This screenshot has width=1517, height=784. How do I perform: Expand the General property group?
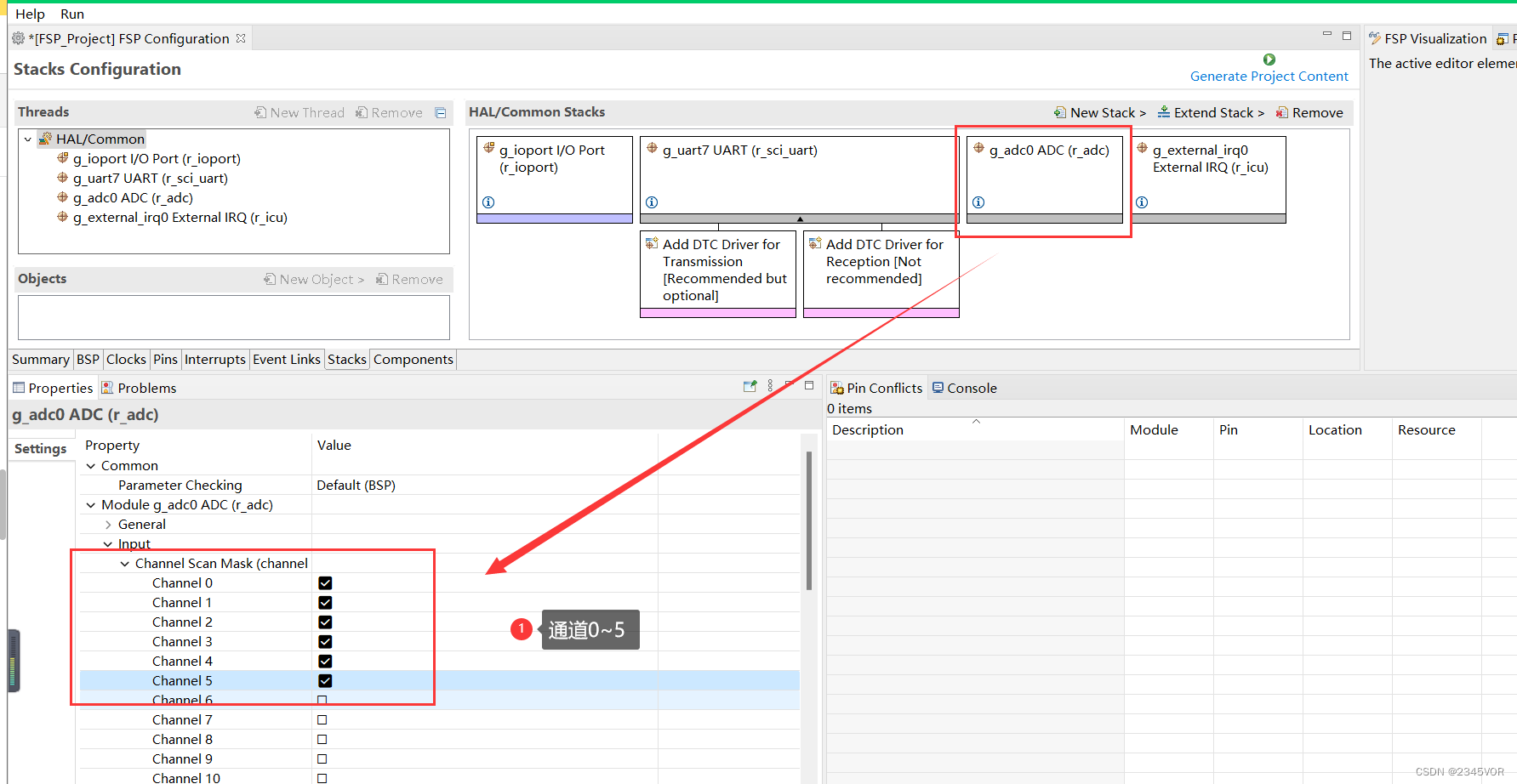pos(108,525)
